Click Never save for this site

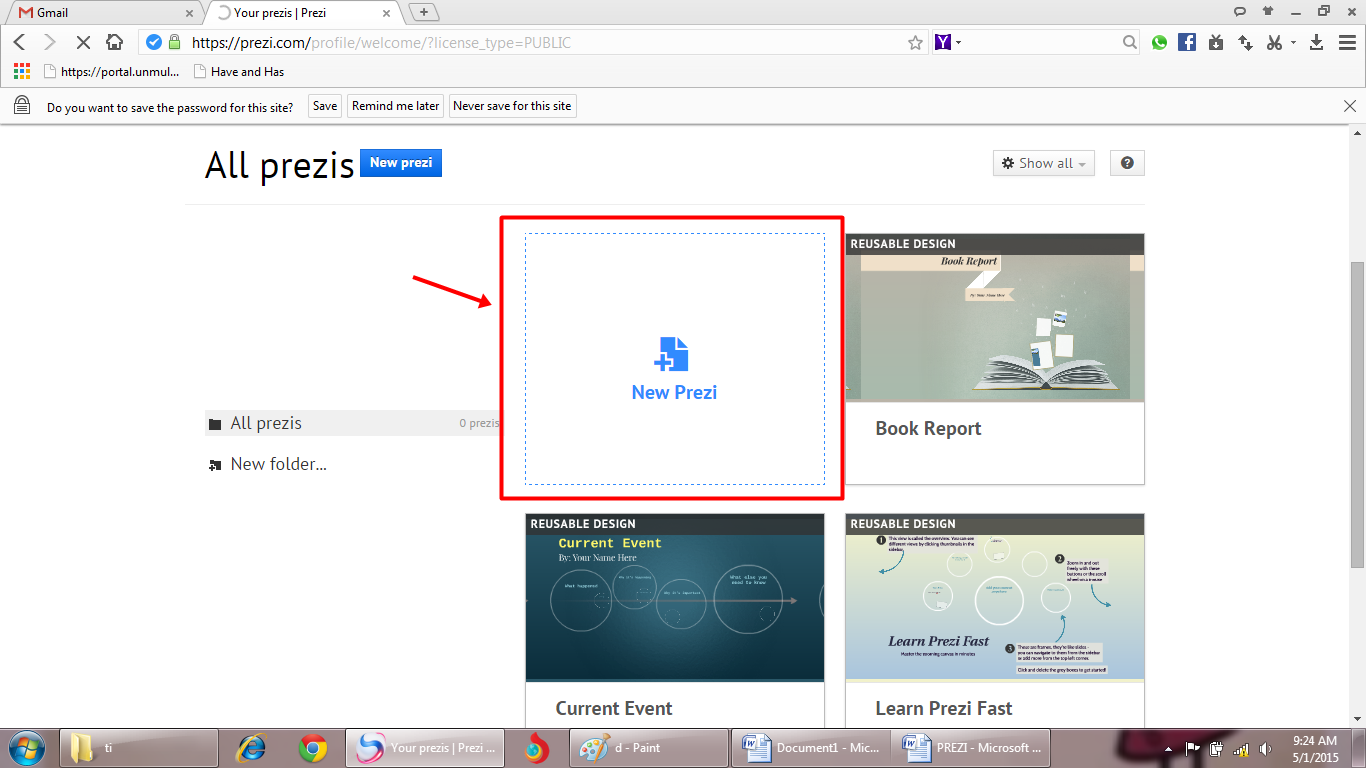point(512,106)
